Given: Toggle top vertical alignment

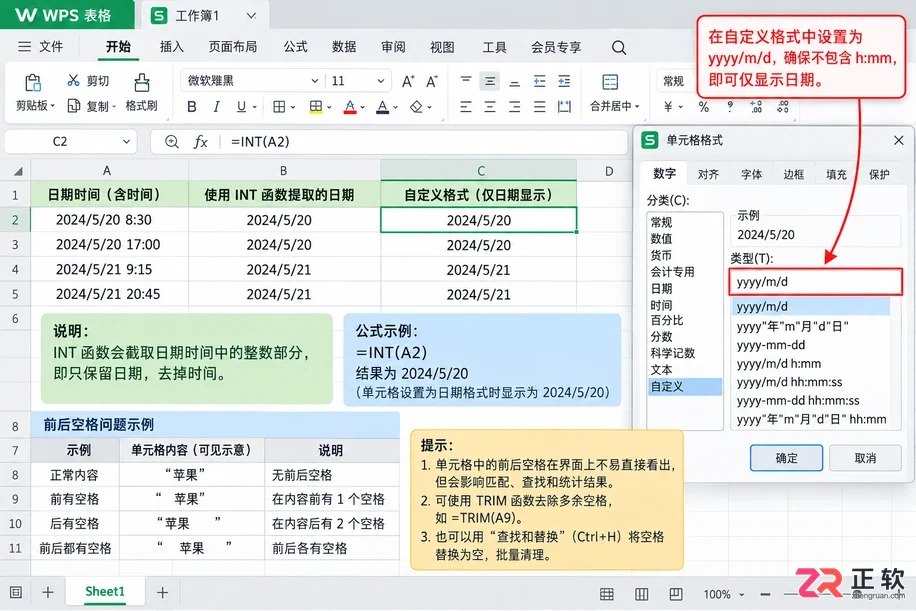Looking at the screenshot, I should [x=466, y=80].
